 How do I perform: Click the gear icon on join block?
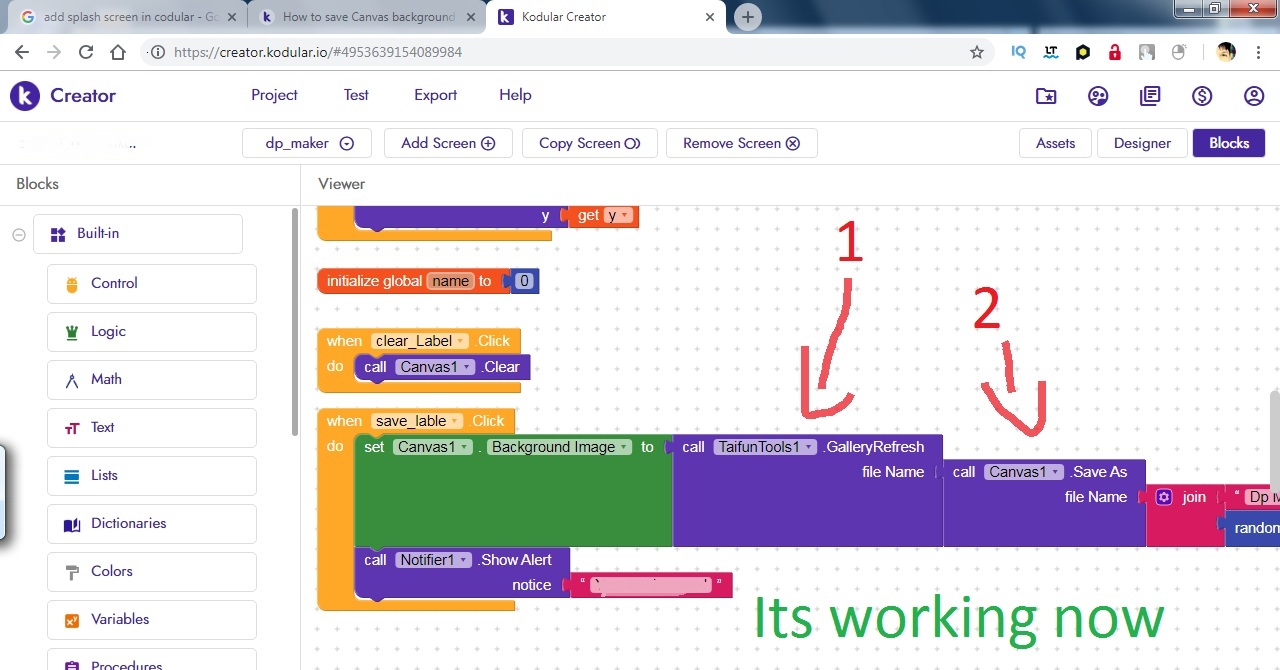(x=1163, y=497)
